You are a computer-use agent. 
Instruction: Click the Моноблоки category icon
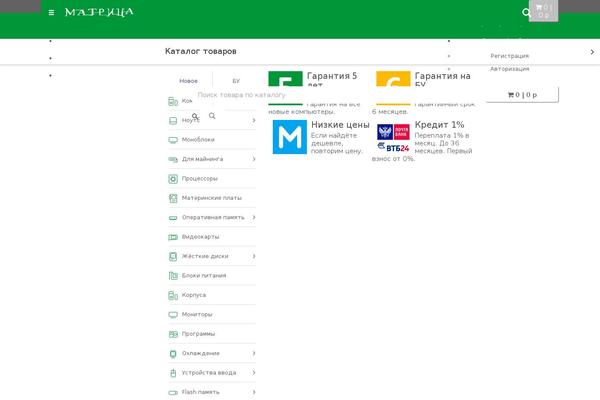click(x=173, y=140)
